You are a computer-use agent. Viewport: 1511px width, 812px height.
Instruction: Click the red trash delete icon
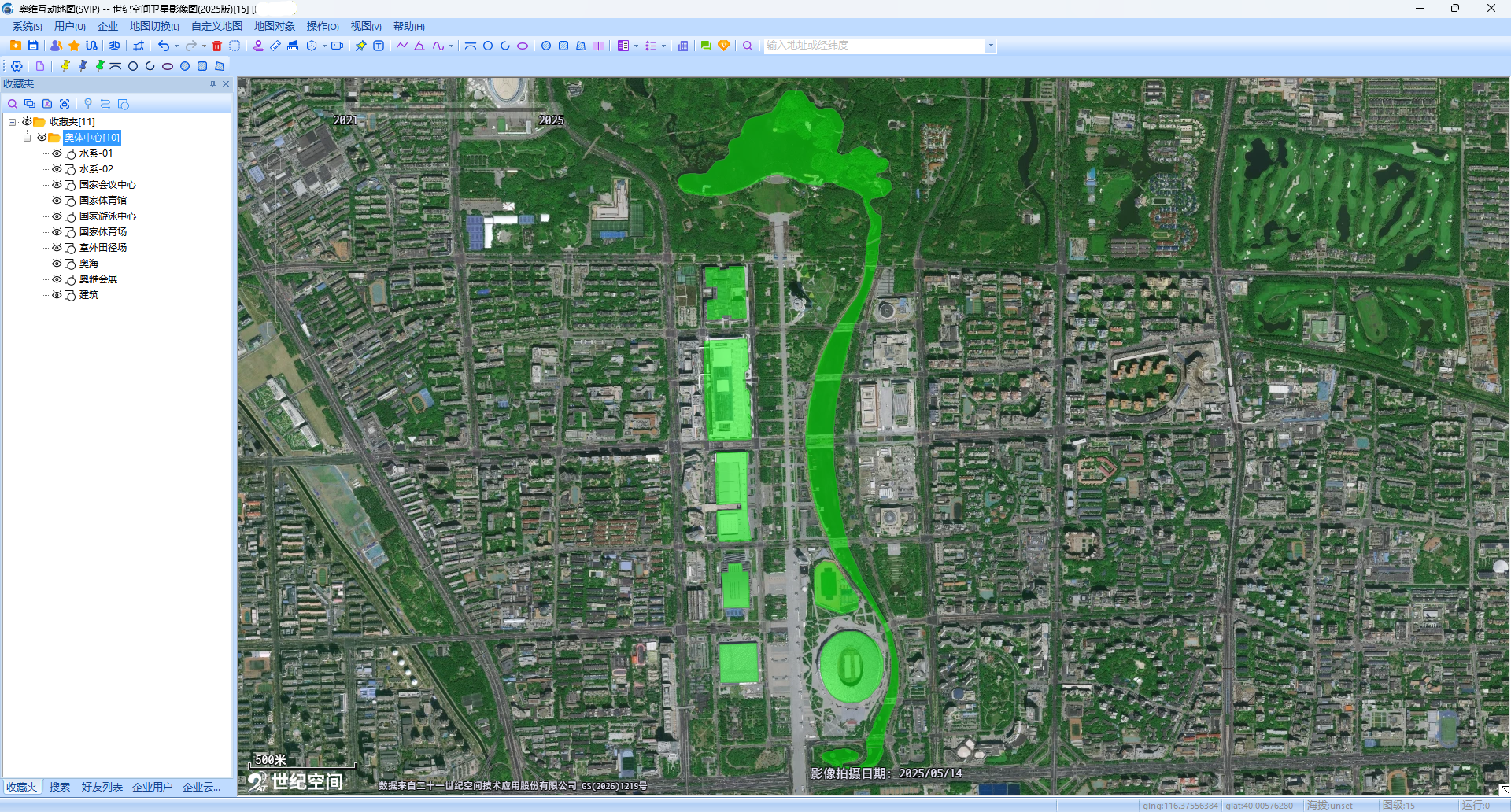click(x=217, y=46)
